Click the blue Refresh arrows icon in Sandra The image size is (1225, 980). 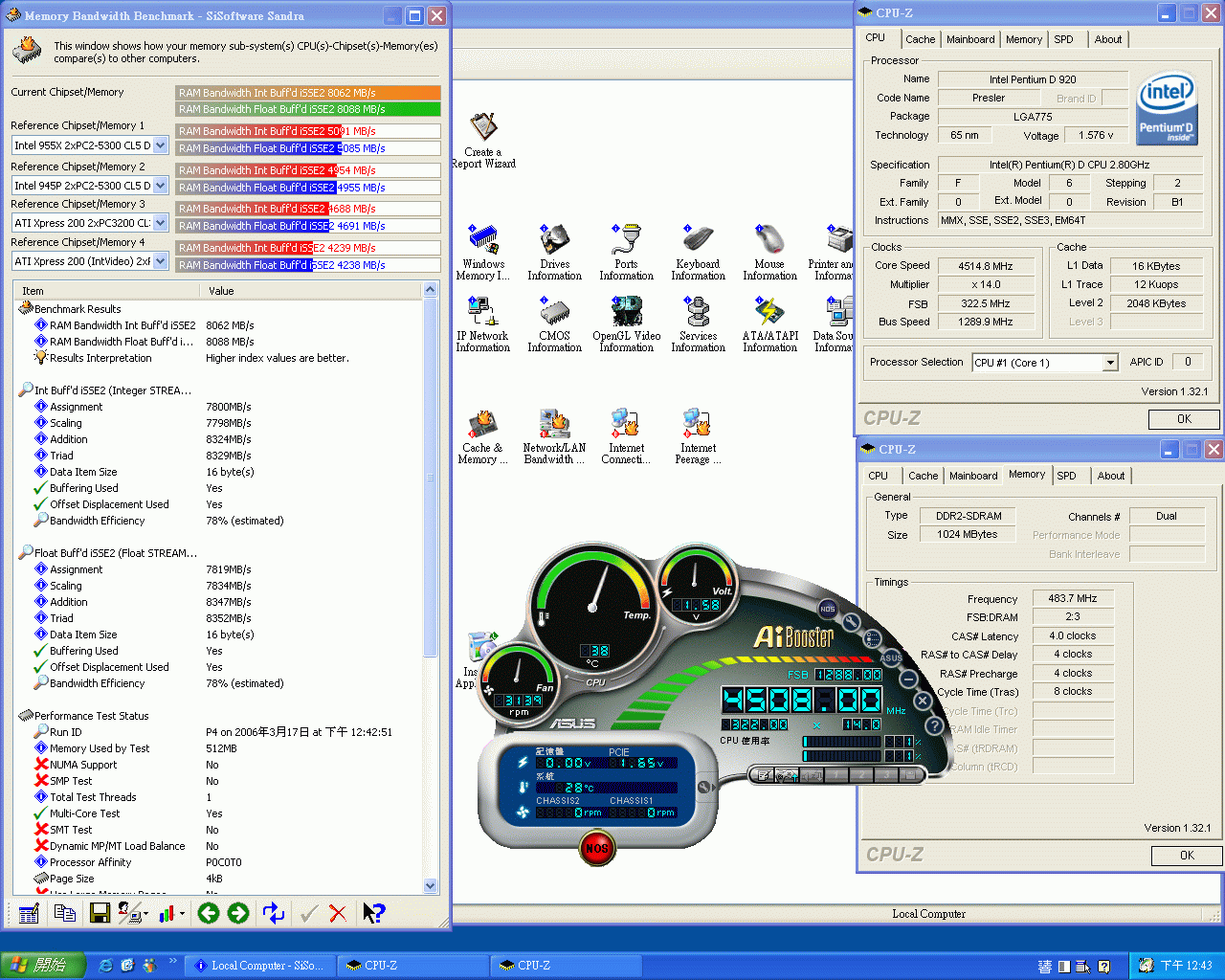(x=274, y=914)
